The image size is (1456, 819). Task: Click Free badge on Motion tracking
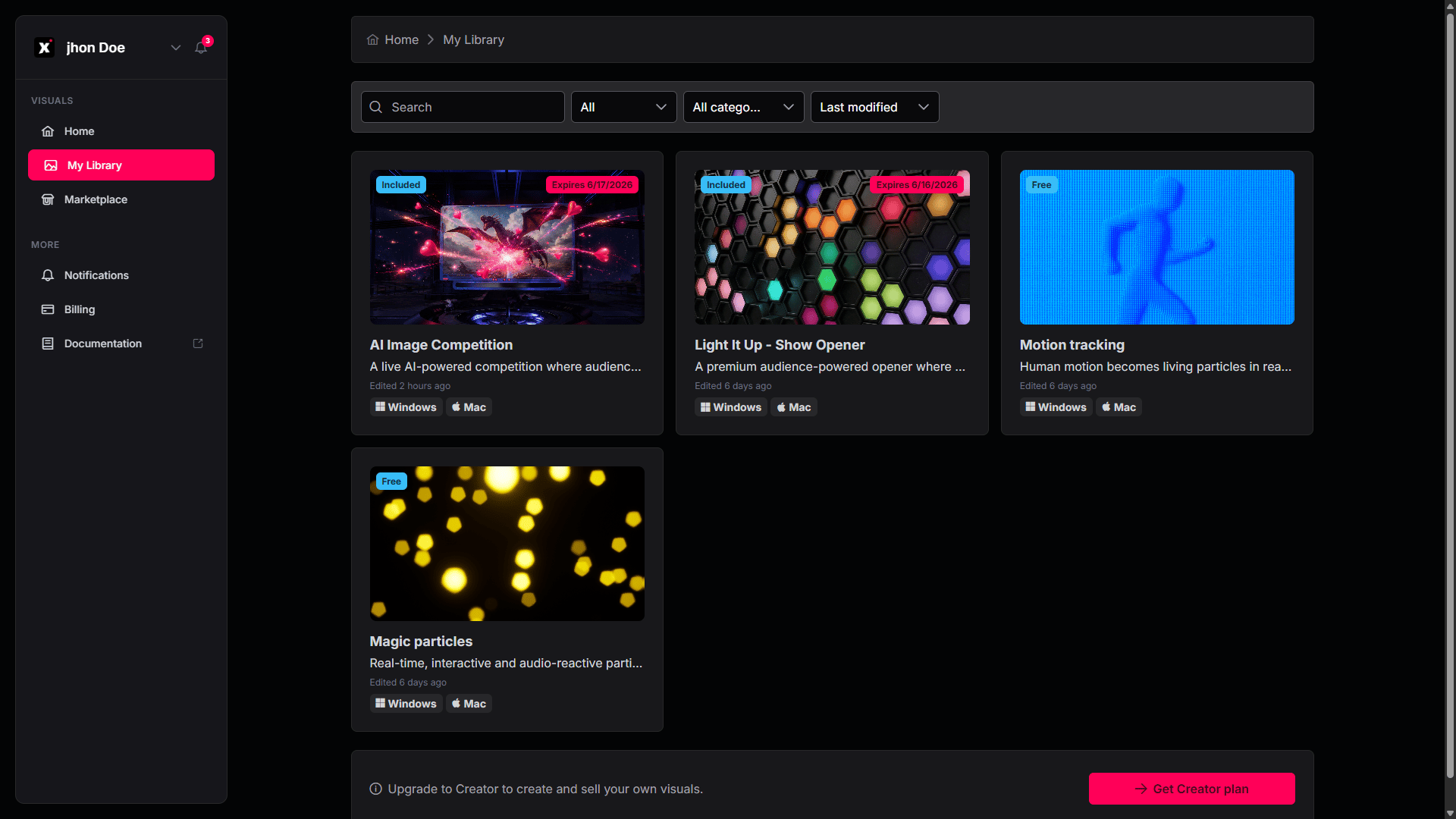click(1041, 185)
